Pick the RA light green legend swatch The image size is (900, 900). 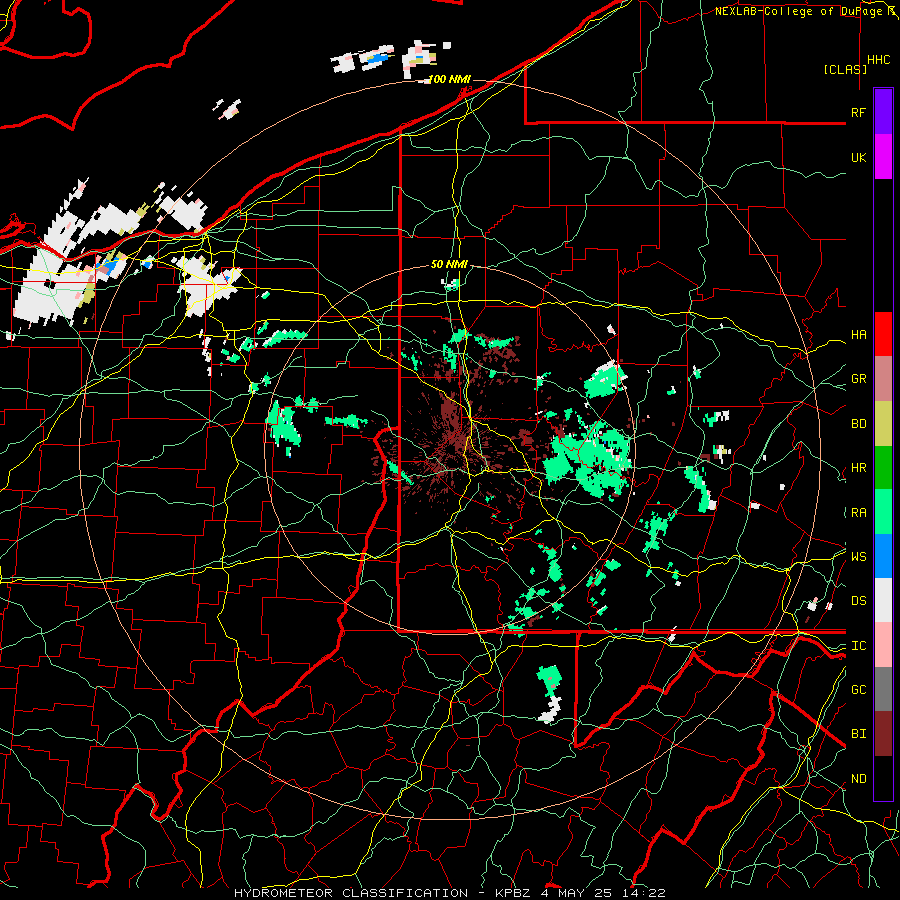click(883, 512)
